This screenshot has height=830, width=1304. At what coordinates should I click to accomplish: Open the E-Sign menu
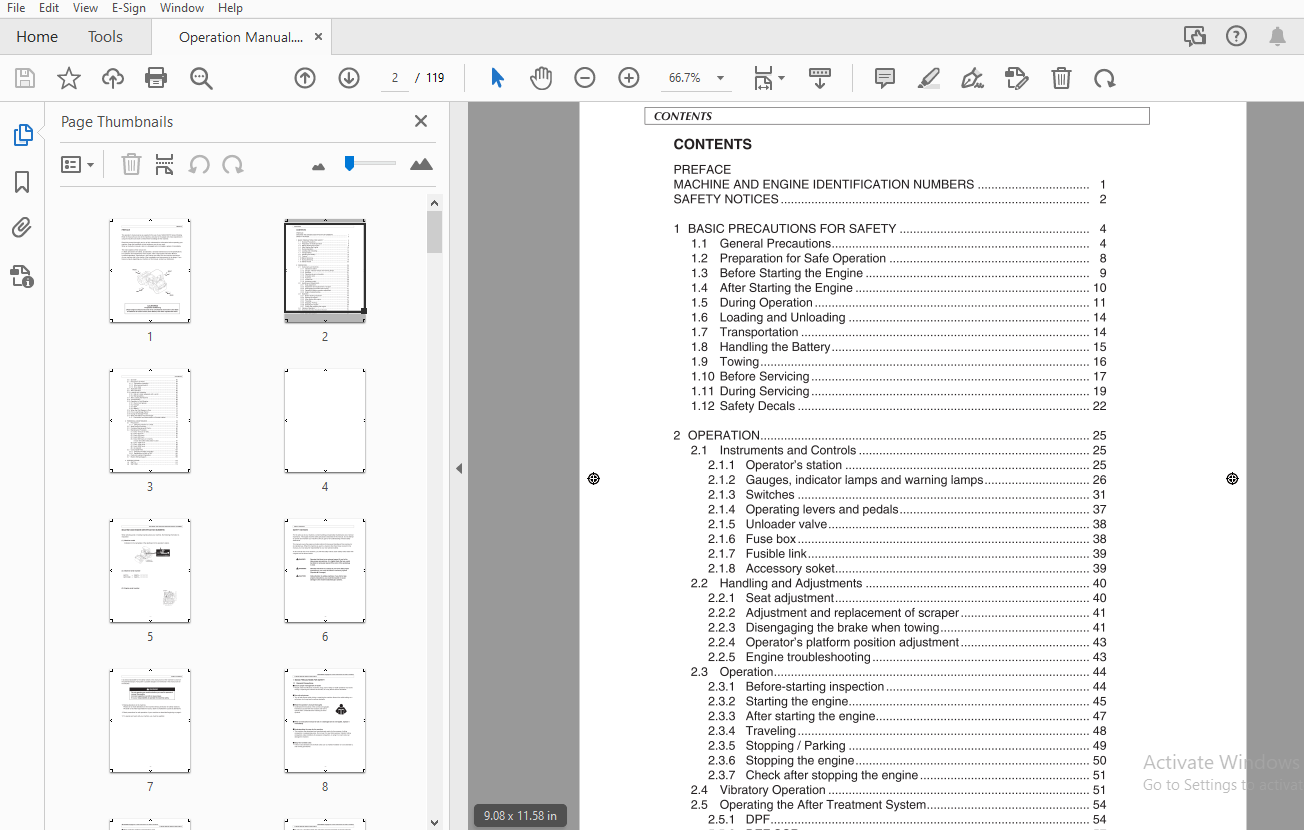pos(128,8)
